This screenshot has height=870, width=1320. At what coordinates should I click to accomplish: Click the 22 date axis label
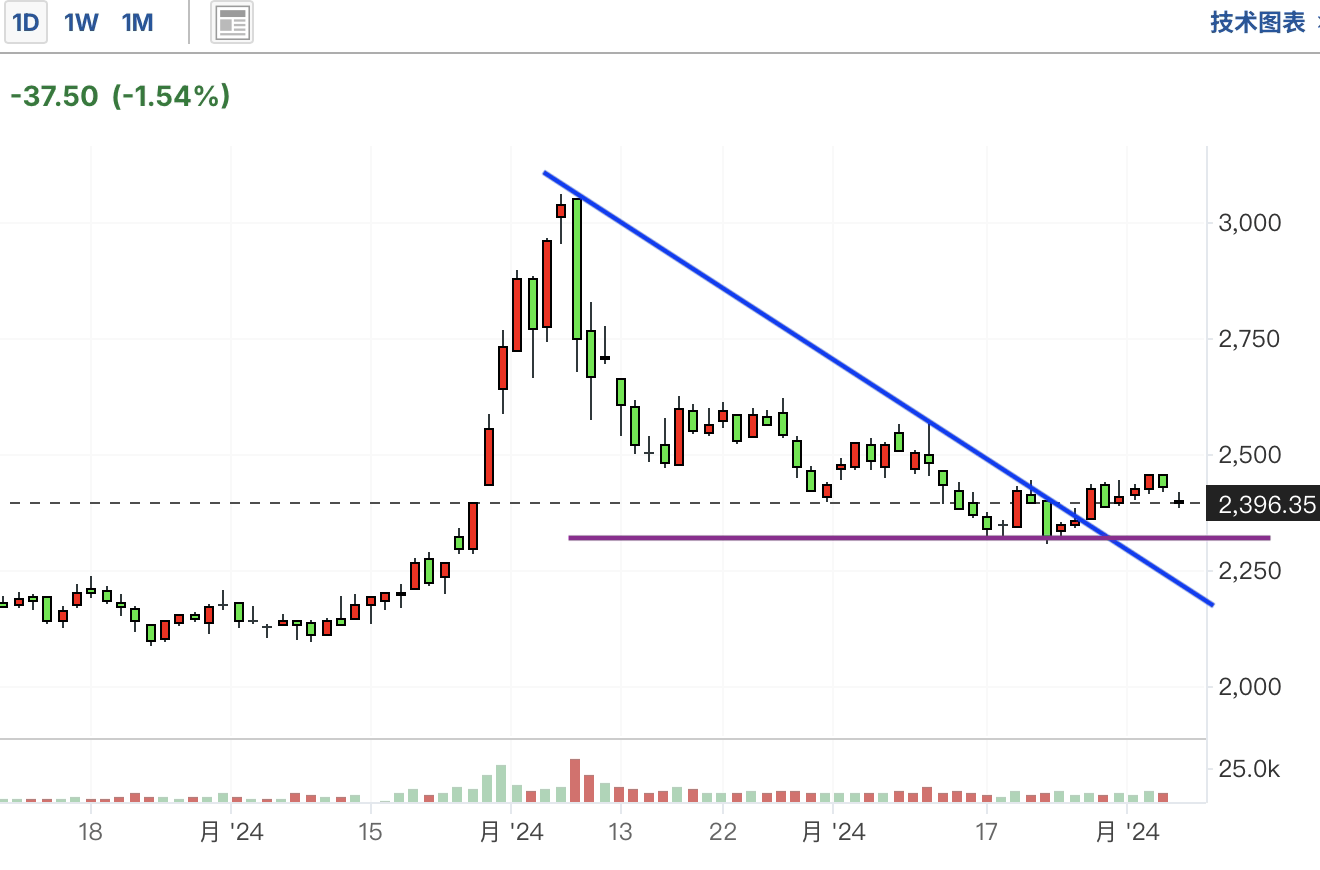click(x=722, y=832)
